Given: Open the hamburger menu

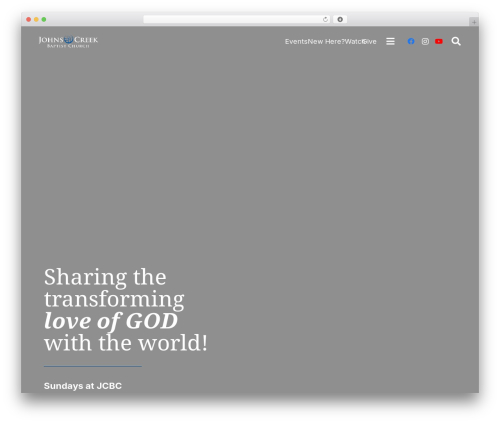Looking at the screenshot, I should pos(390,41).
